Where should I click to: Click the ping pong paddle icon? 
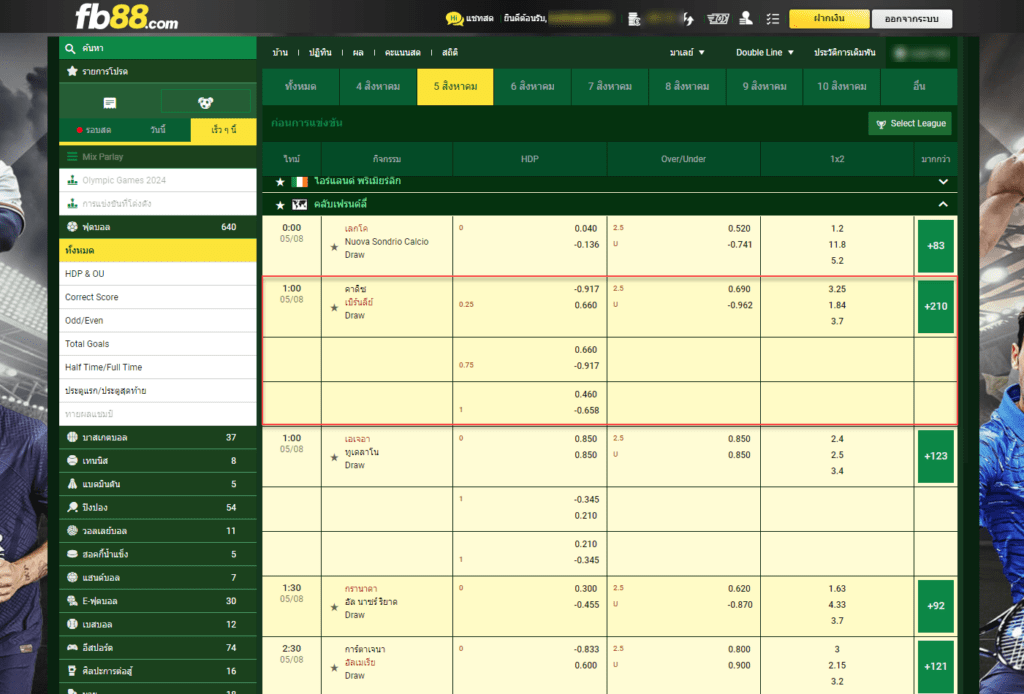[72, 507]
